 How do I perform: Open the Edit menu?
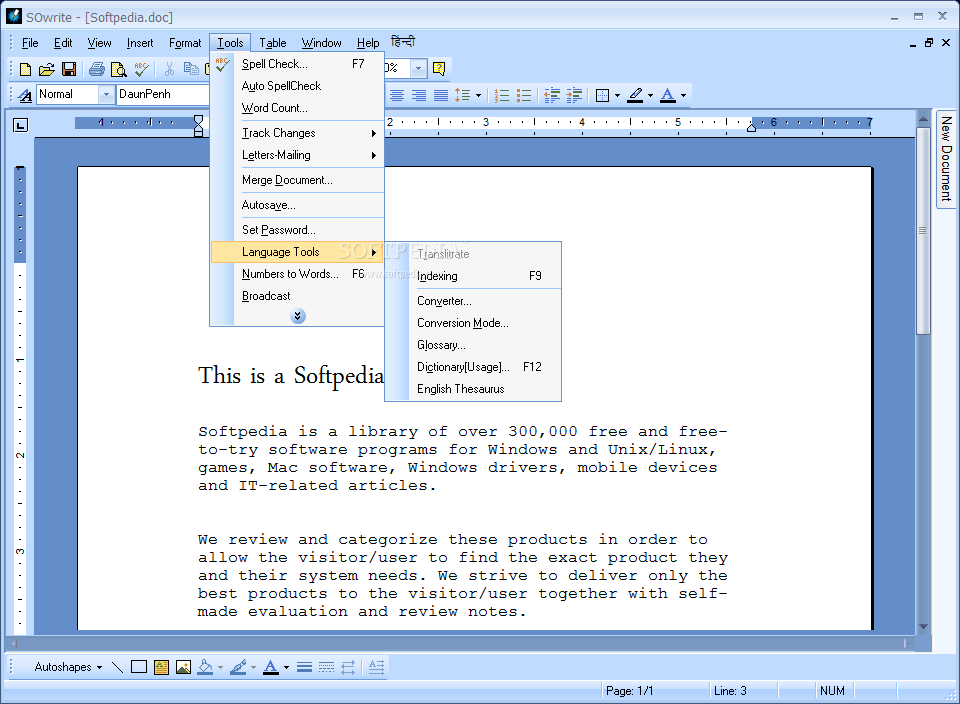[x=63, y=43]
